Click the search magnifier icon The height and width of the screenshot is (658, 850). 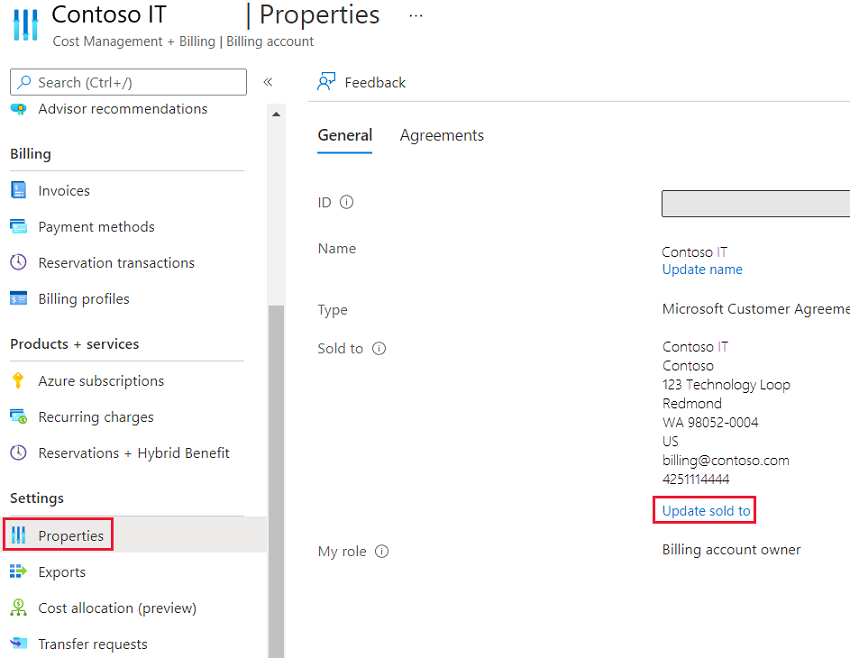pyautogui.click(x=24, y=82)
